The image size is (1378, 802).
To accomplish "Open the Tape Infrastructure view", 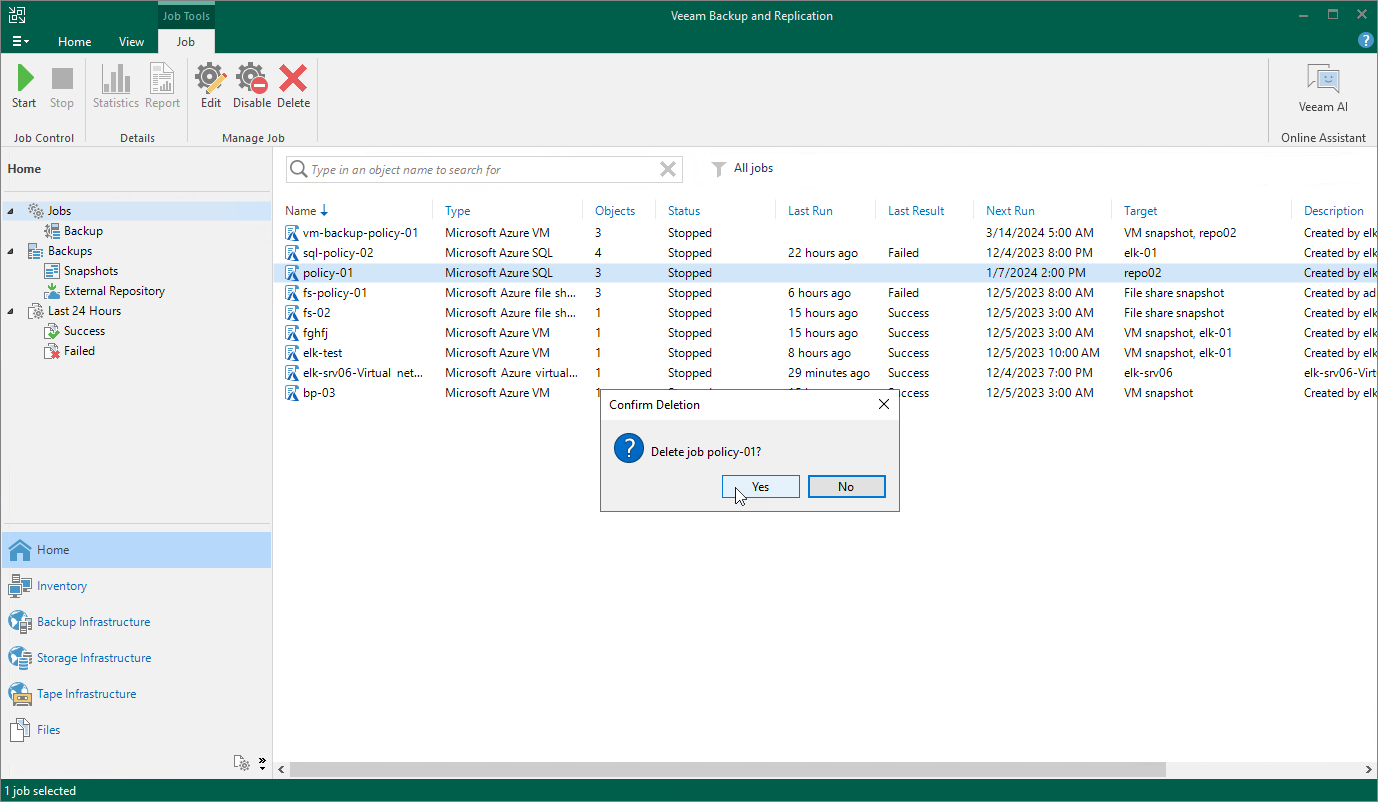I will click(136, 694).
